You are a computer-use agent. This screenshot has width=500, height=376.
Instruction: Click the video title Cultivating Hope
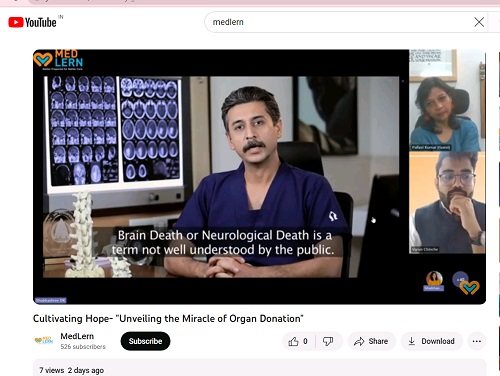point(168,318)
